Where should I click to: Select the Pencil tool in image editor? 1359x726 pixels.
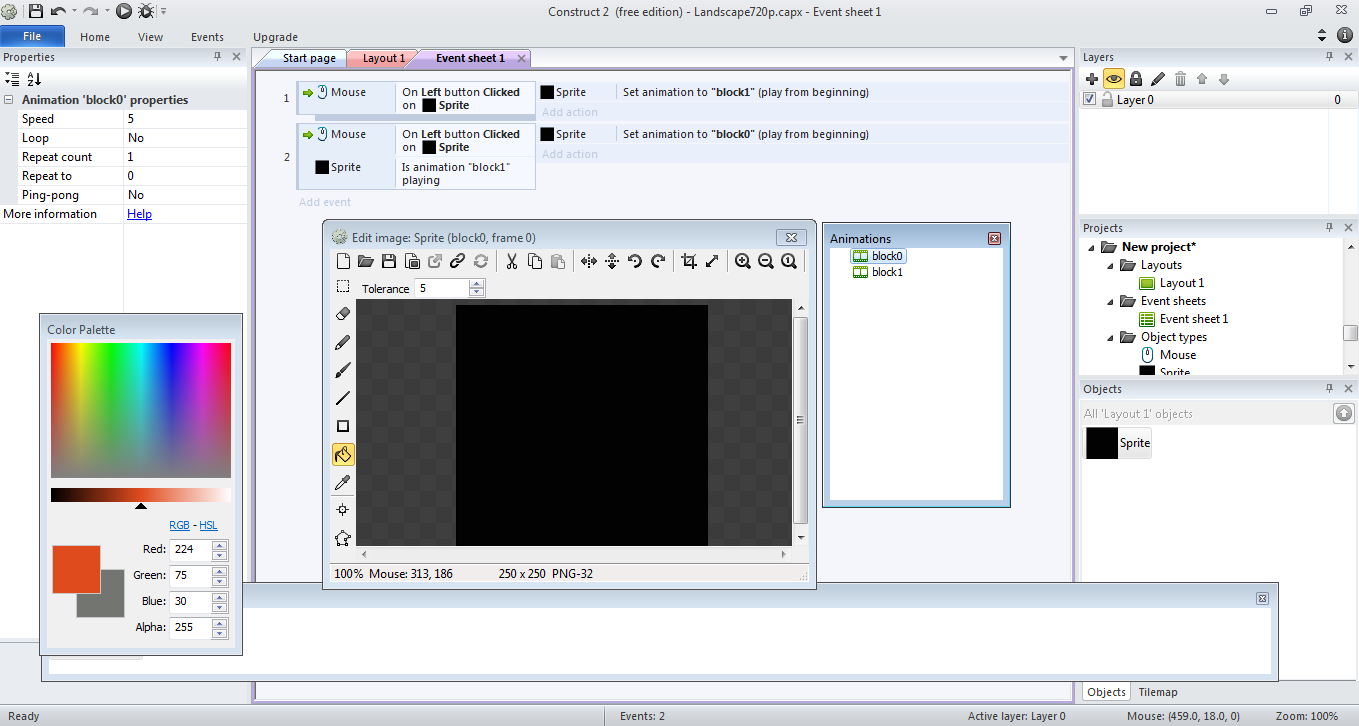343,342
